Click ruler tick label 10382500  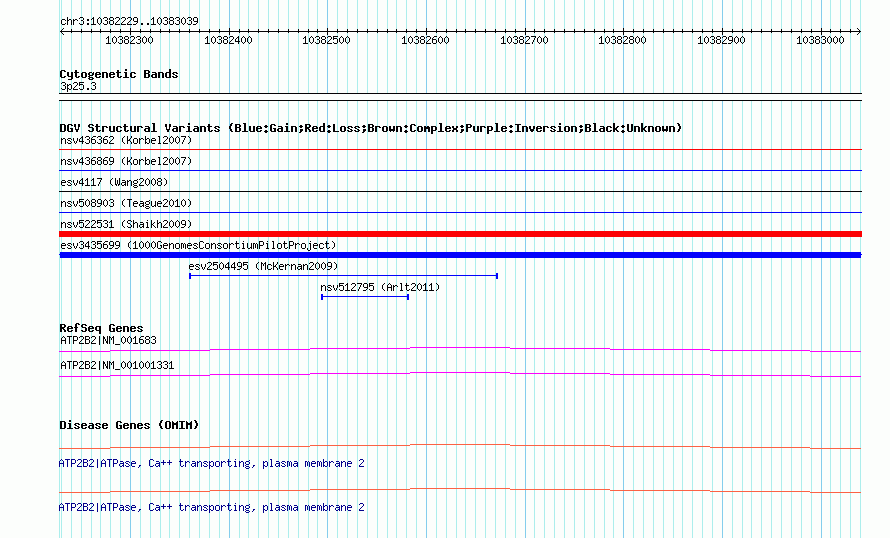326,40
